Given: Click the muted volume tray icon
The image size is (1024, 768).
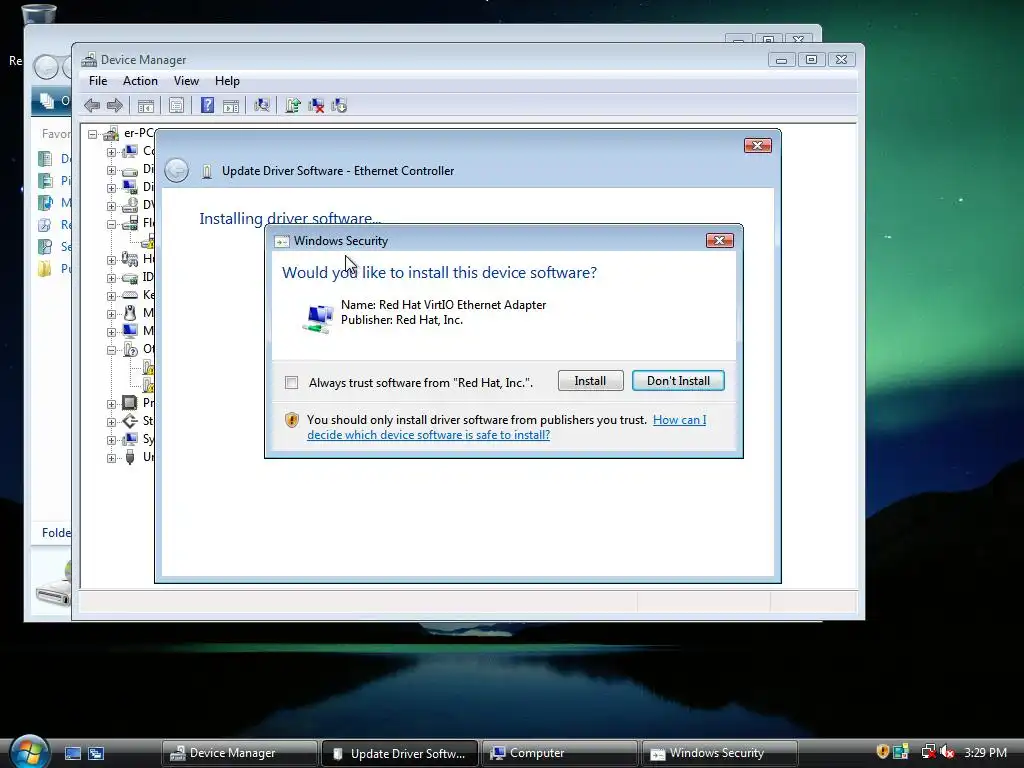Looking at the screenshot, I should pos(947,753).
